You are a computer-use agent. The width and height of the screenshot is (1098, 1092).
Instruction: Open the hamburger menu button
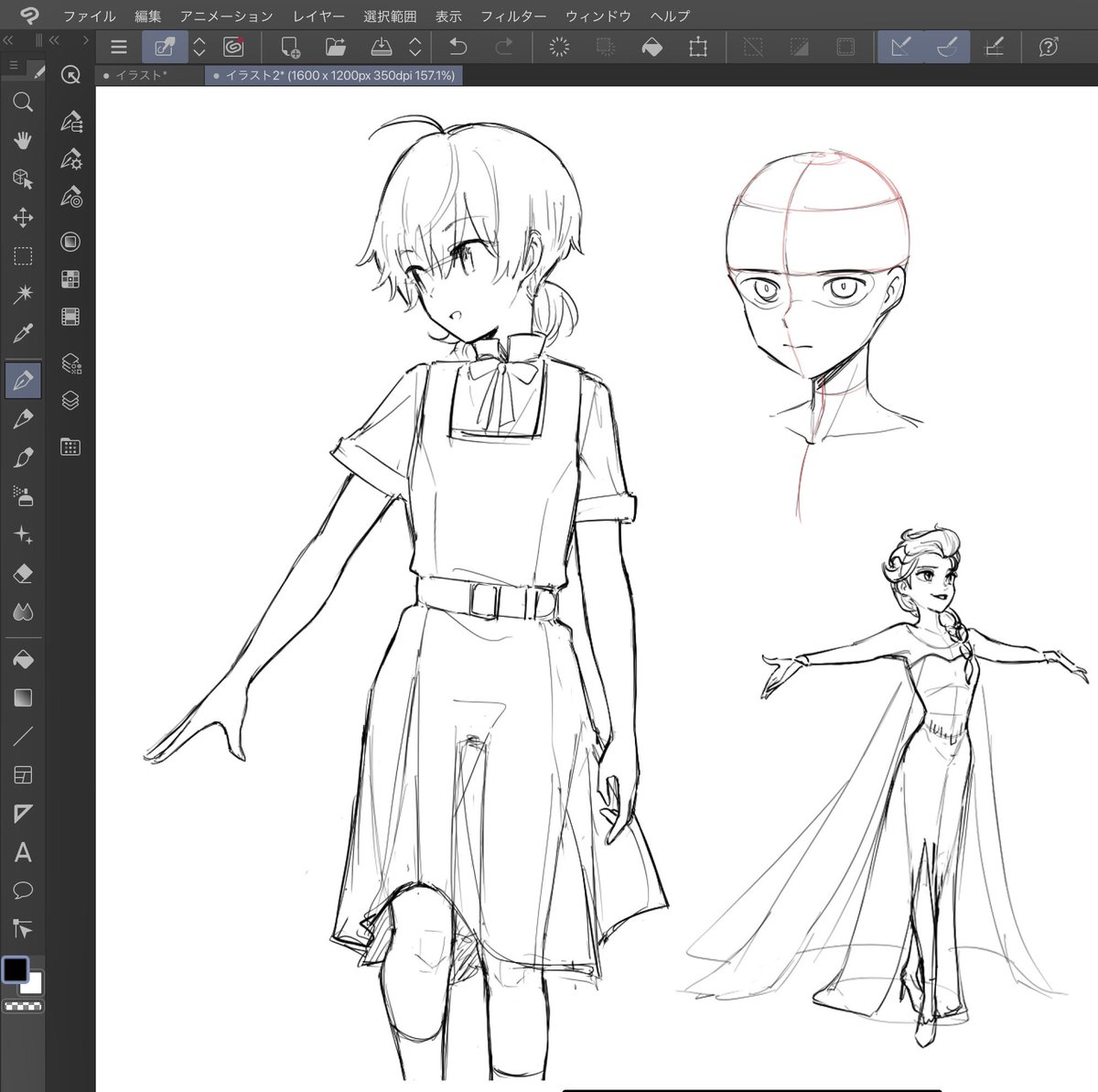click(118, 47)
